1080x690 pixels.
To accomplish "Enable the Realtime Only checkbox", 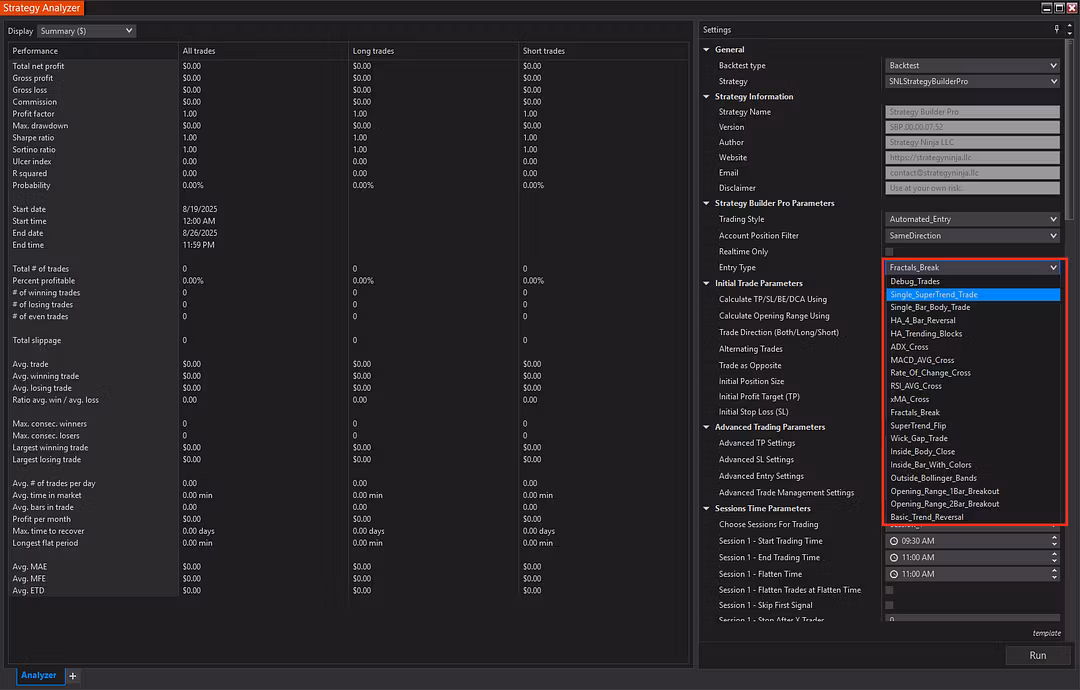I will (889, 252).
